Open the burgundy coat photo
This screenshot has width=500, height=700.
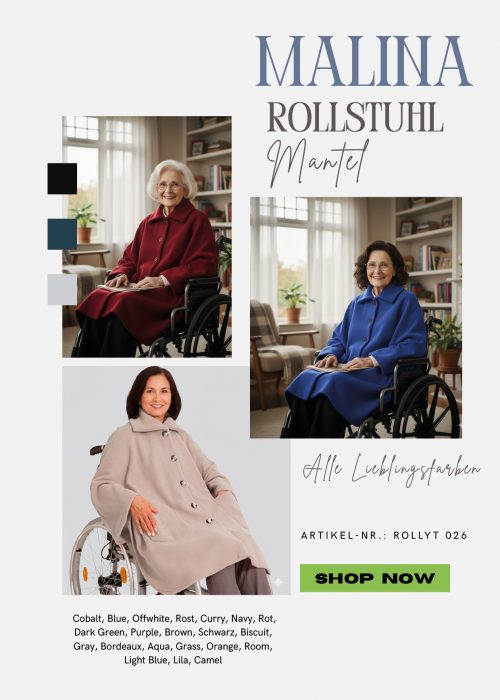(147, 237)
